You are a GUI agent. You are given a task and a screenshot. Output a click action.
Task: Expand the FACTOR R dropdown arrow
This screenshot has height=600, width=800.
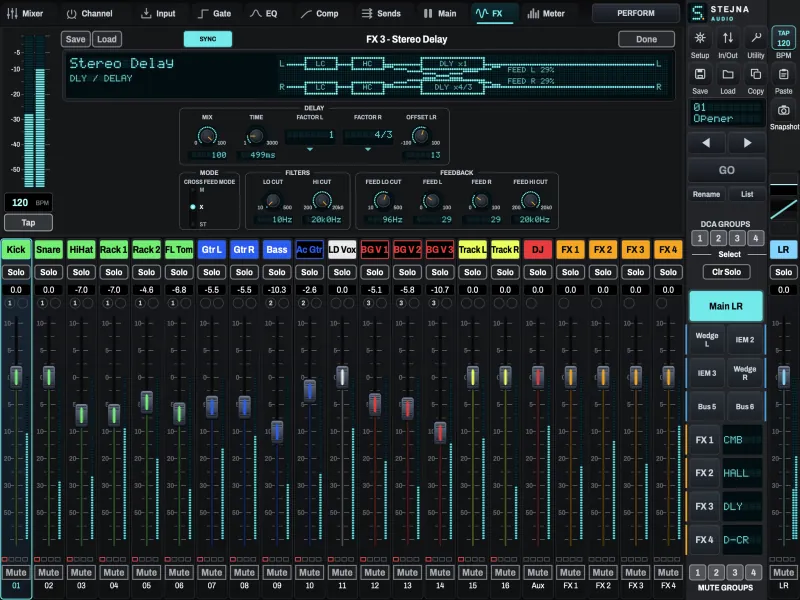(367, 149)
